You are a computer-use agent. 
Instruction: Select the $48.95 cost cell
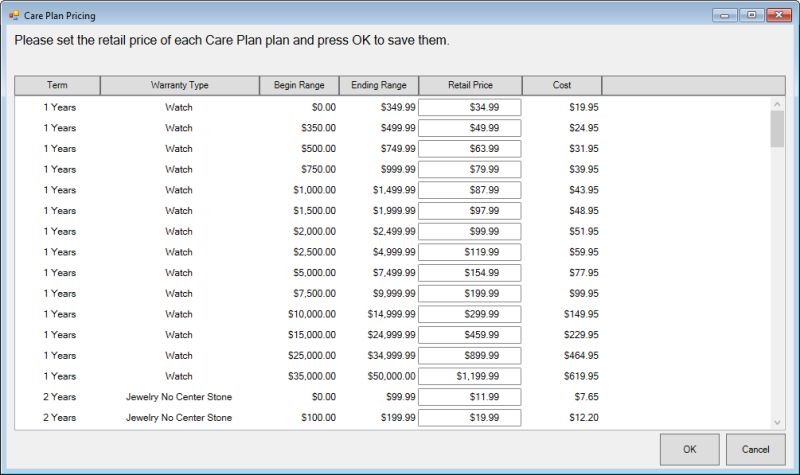point(584,211)
